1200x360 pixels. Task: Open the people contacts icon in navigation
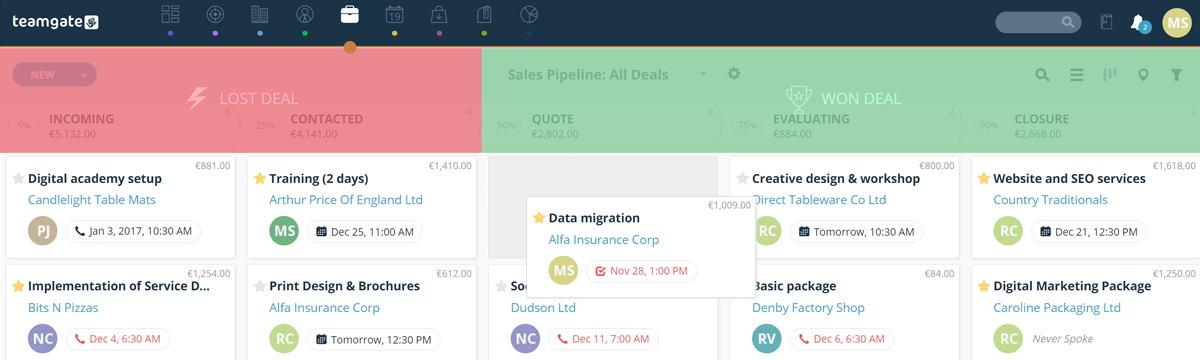(x=305, y=15)
